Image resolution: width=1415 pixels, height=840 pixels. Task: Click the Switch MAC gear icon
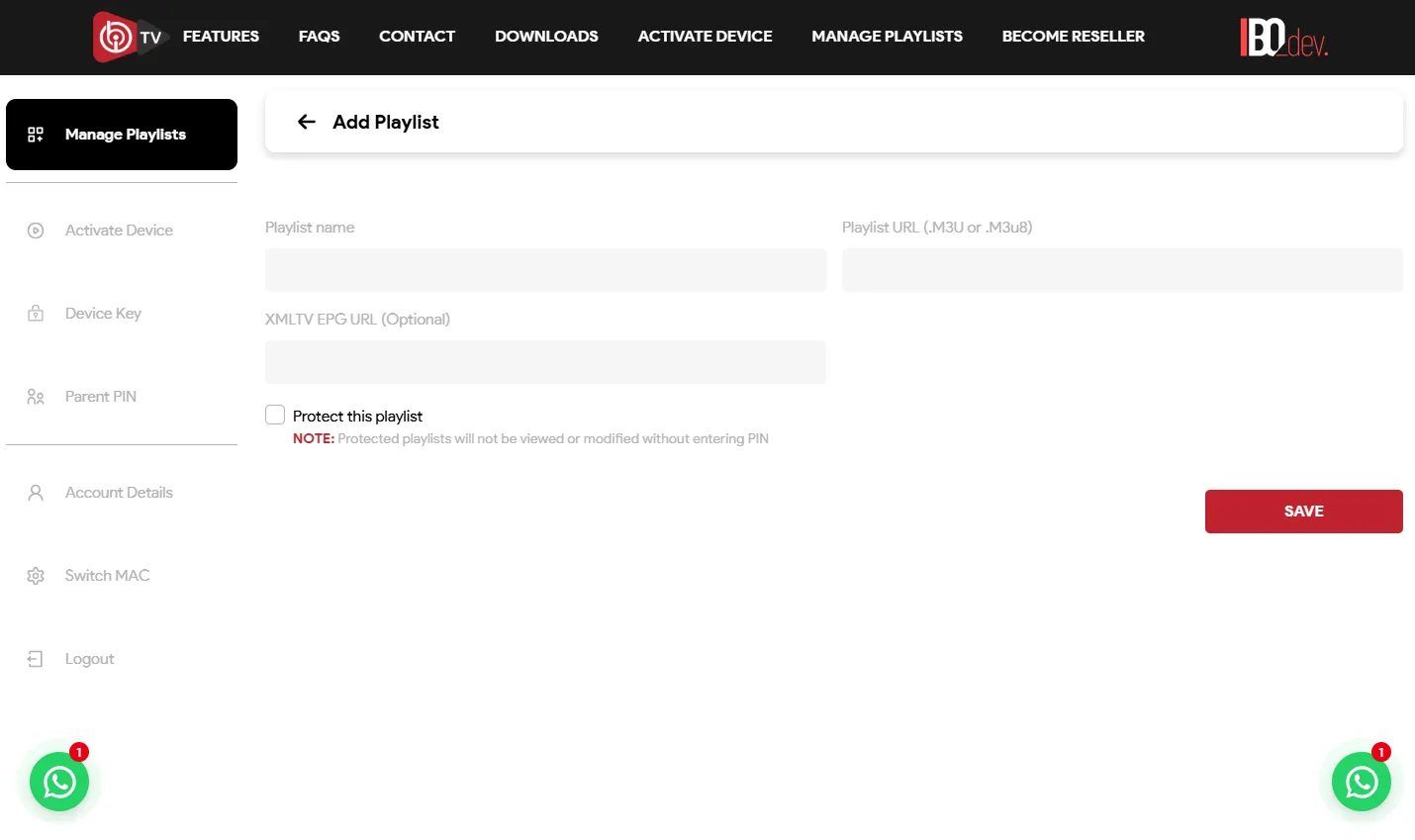(x=36, y=575)
